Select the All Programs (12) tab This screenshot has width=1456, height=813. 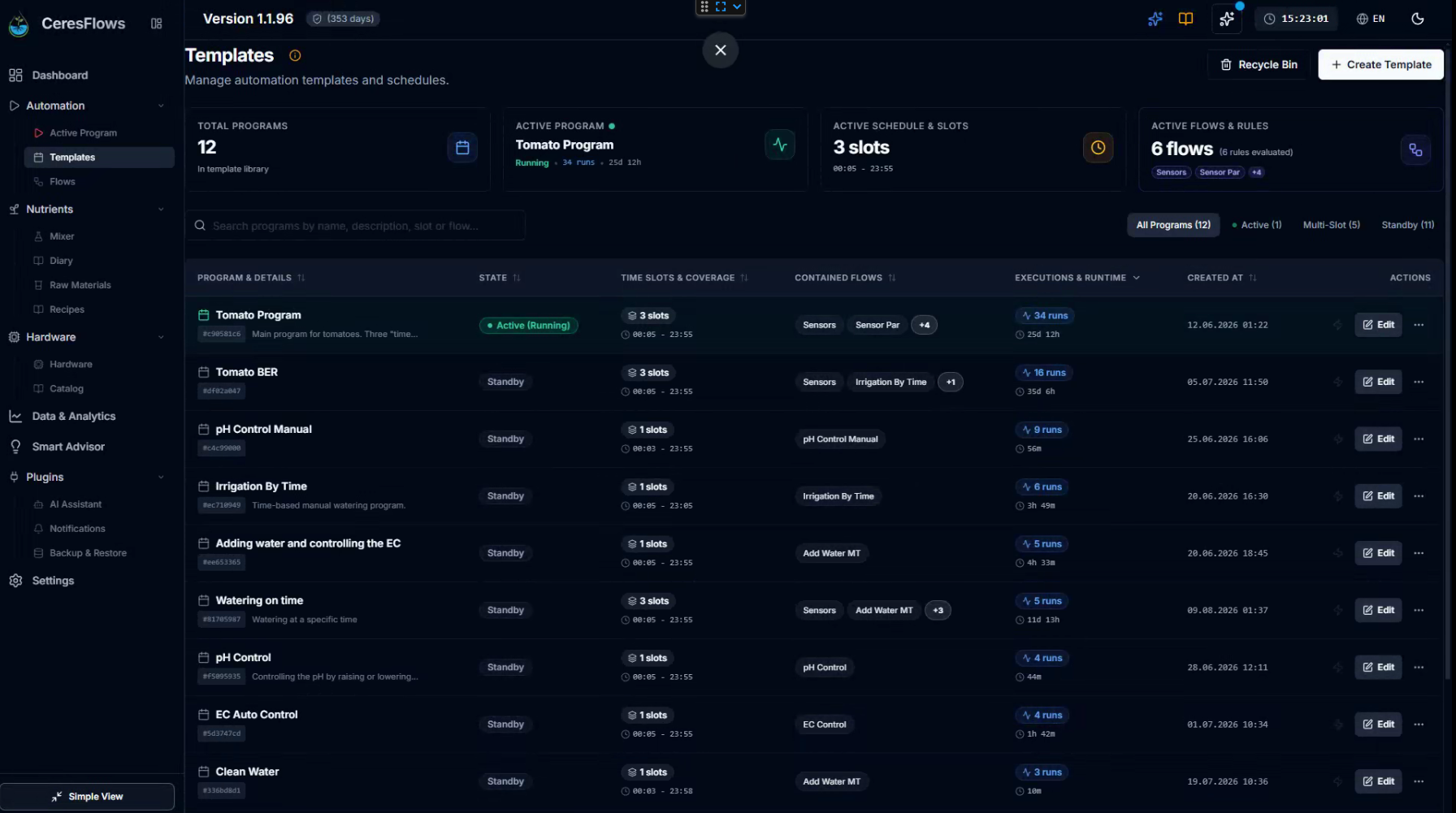[1173, 225]
